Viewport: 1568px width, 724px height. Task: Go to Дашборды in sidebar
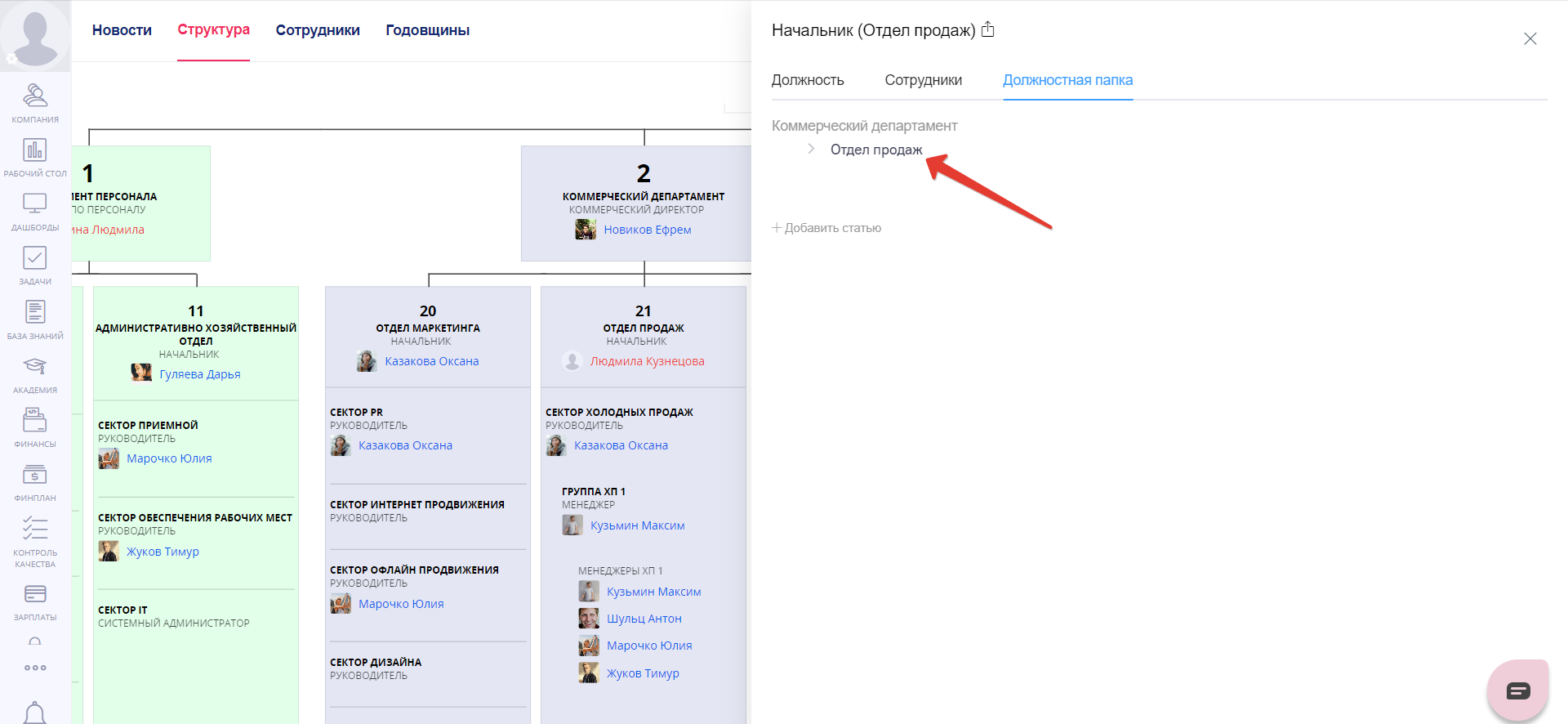click(35, 211)
